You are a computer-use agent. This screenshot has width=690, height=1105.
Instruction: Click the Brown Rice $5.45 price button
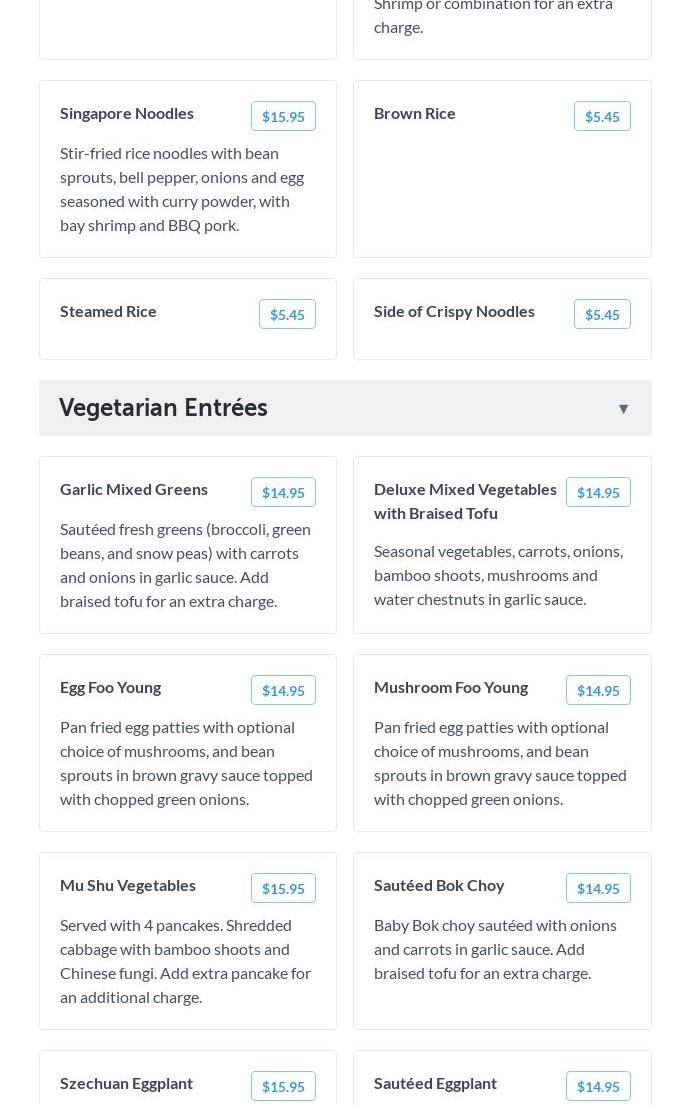pyautogui.click(x=602, y=116)
